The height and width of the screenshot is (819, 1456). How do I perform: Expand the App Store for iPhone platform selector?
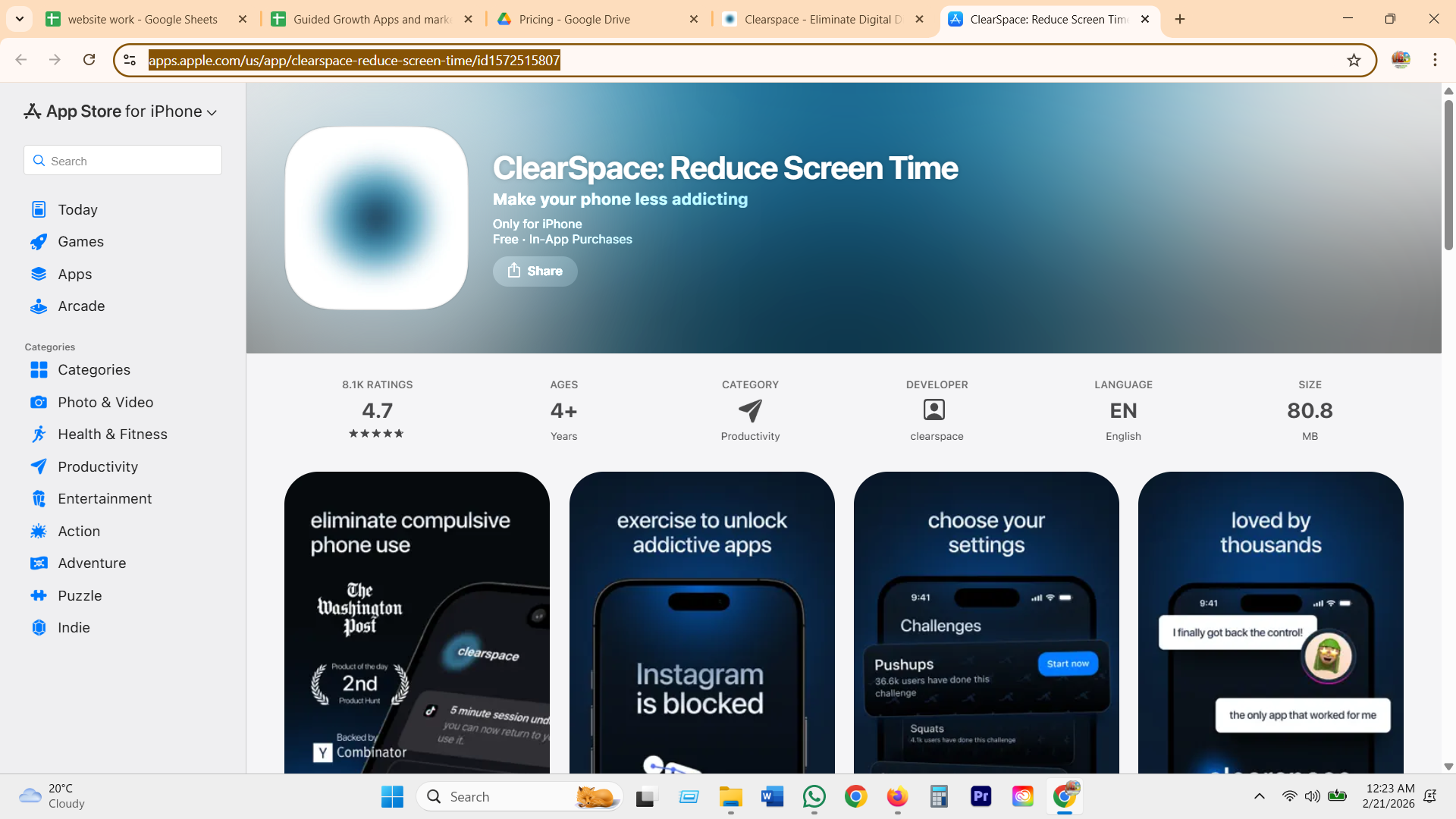tap(121, 111)
